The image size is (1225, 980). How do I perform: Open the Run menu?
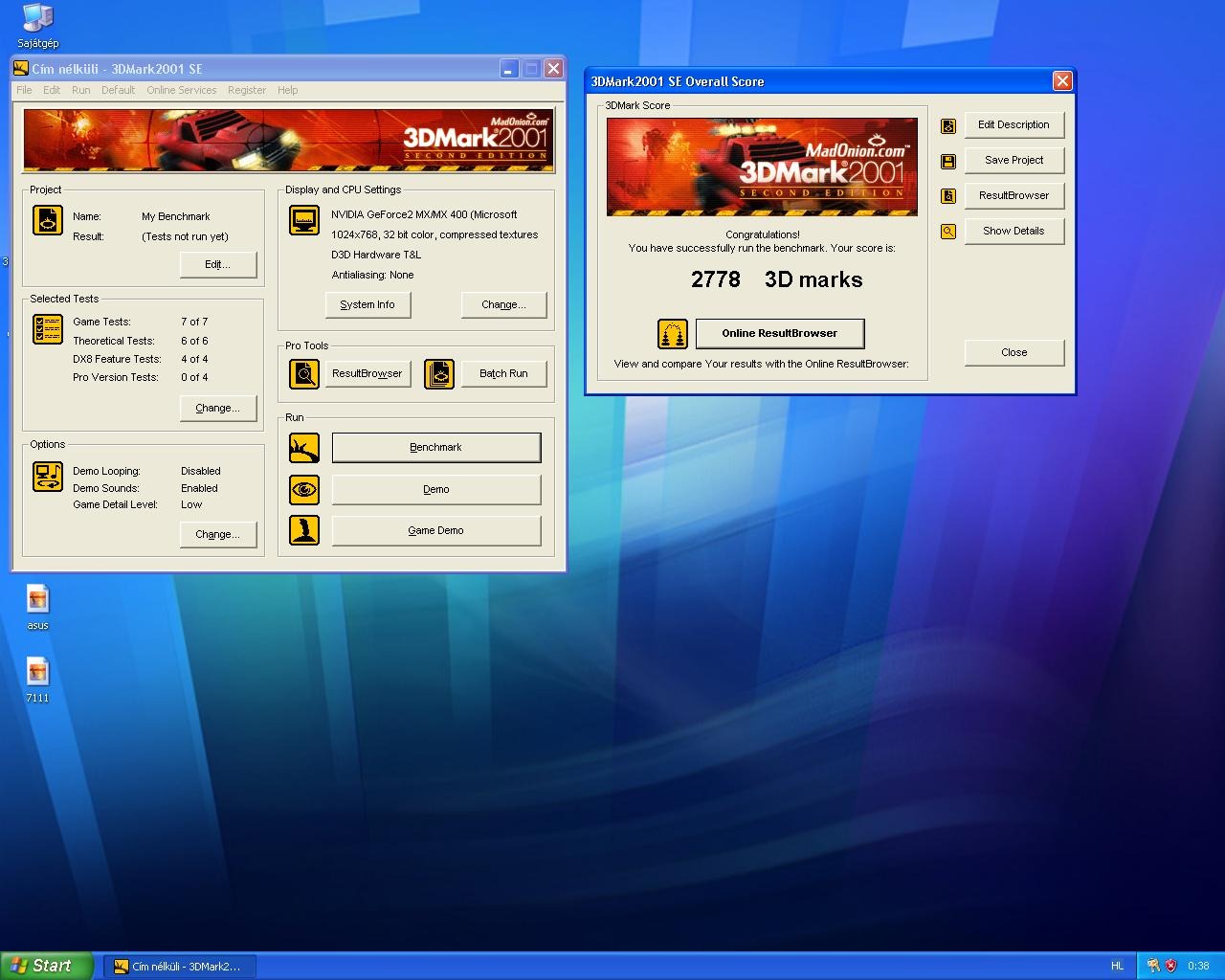pyautogui.click(x=81, y=90)
